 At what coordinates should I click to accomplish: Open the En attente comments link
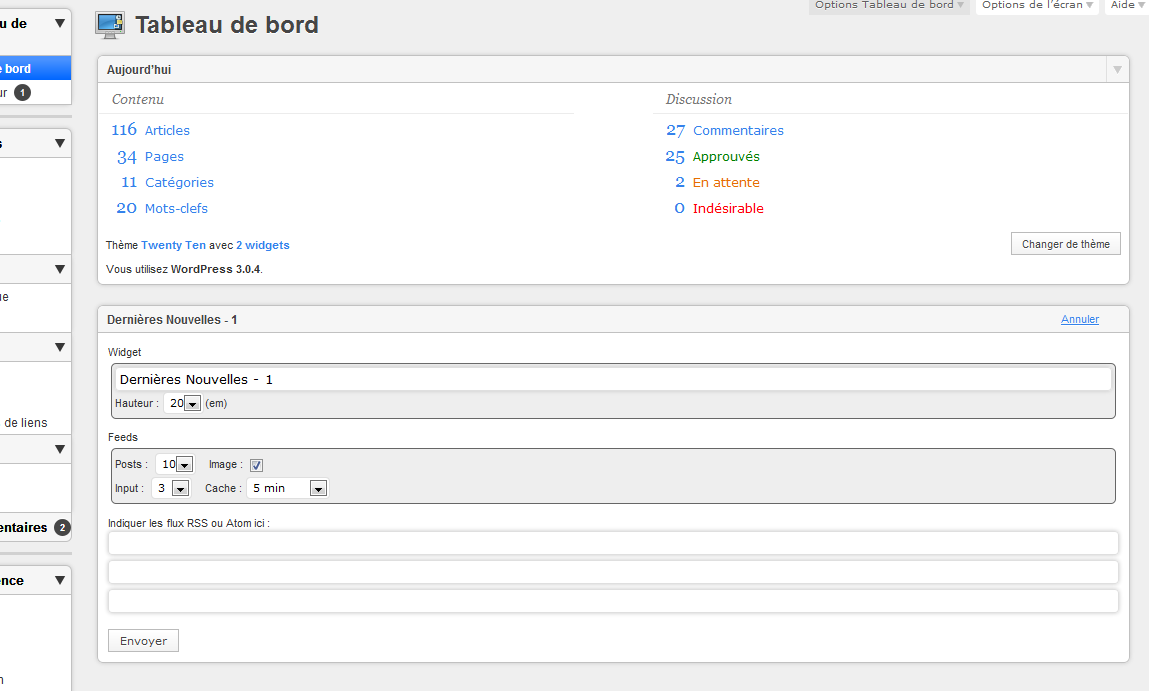click(717, 182)
